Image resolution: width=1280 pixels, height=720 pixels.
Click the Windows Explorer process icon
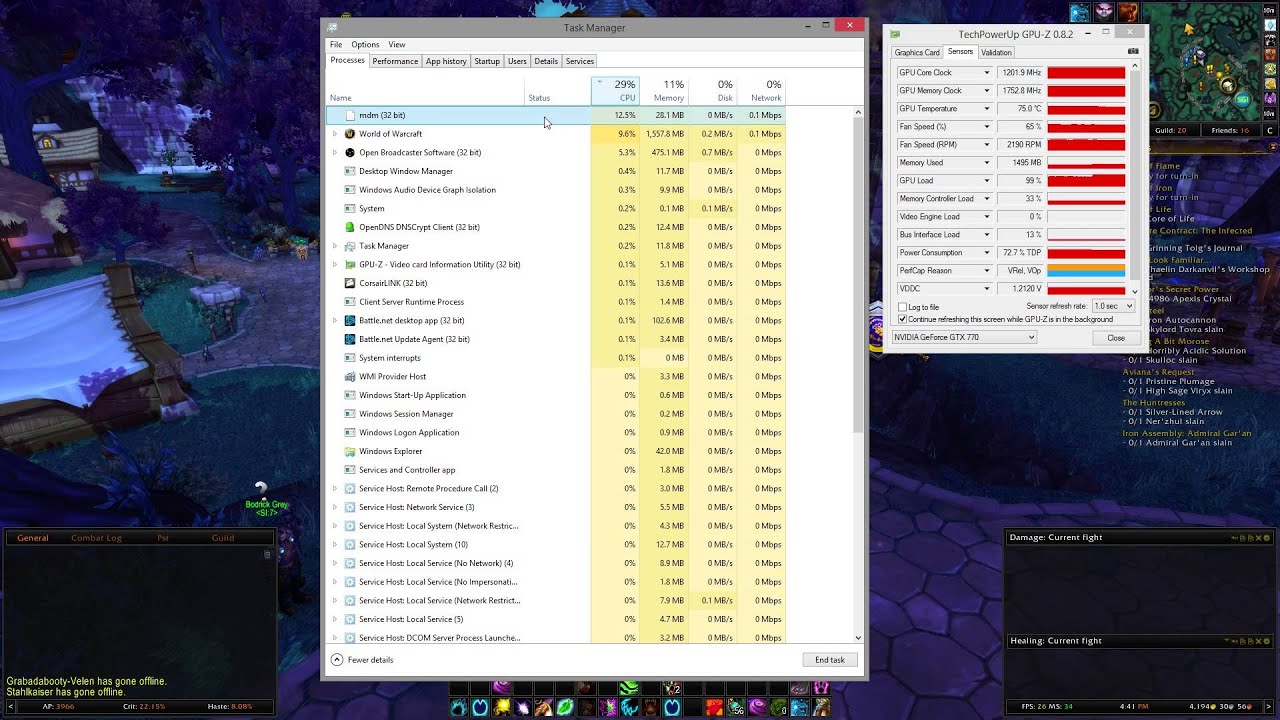point(350,451)
